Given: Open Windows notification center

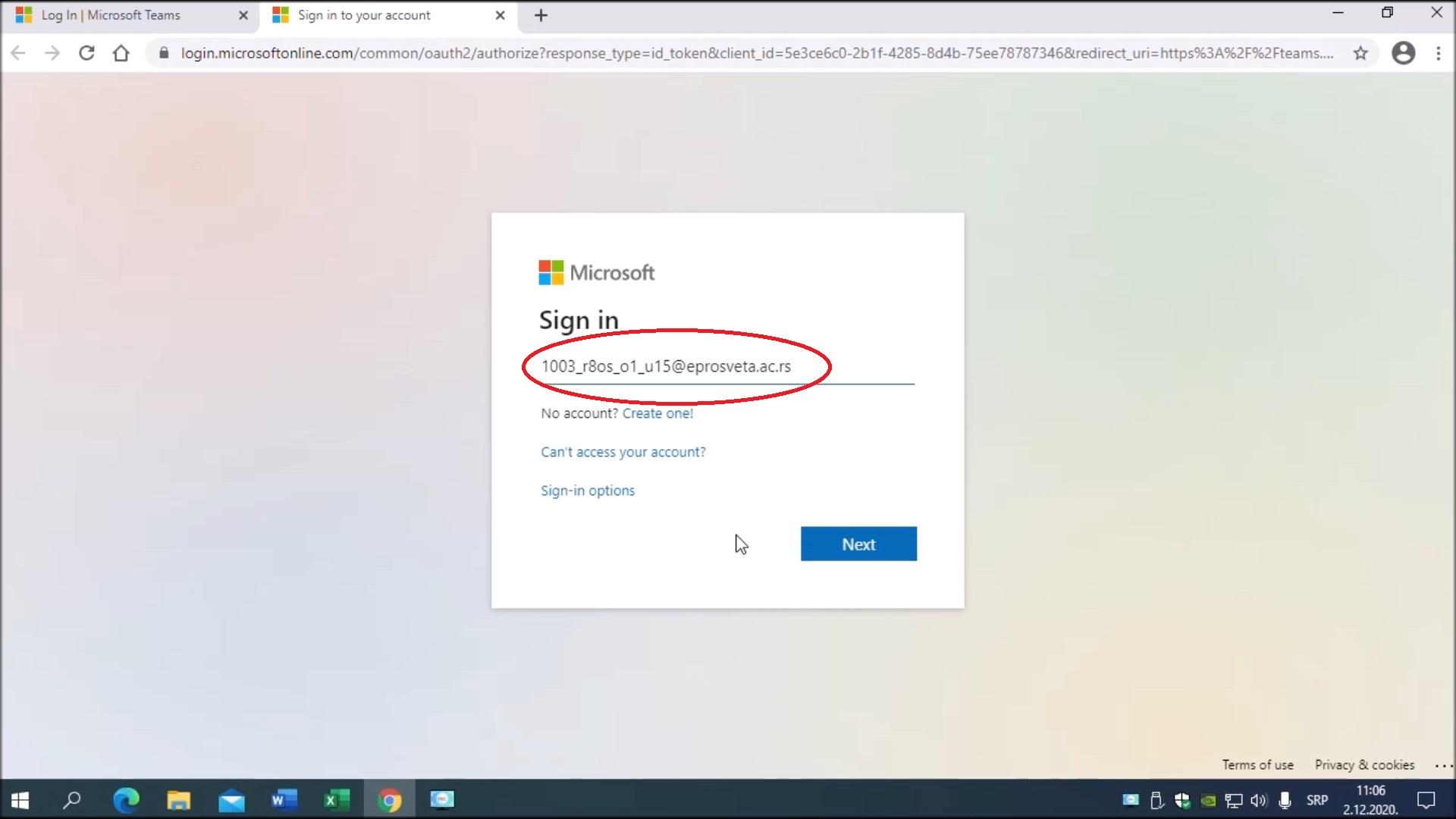Looking at the screenshot, I should (x=1426, y=800).
